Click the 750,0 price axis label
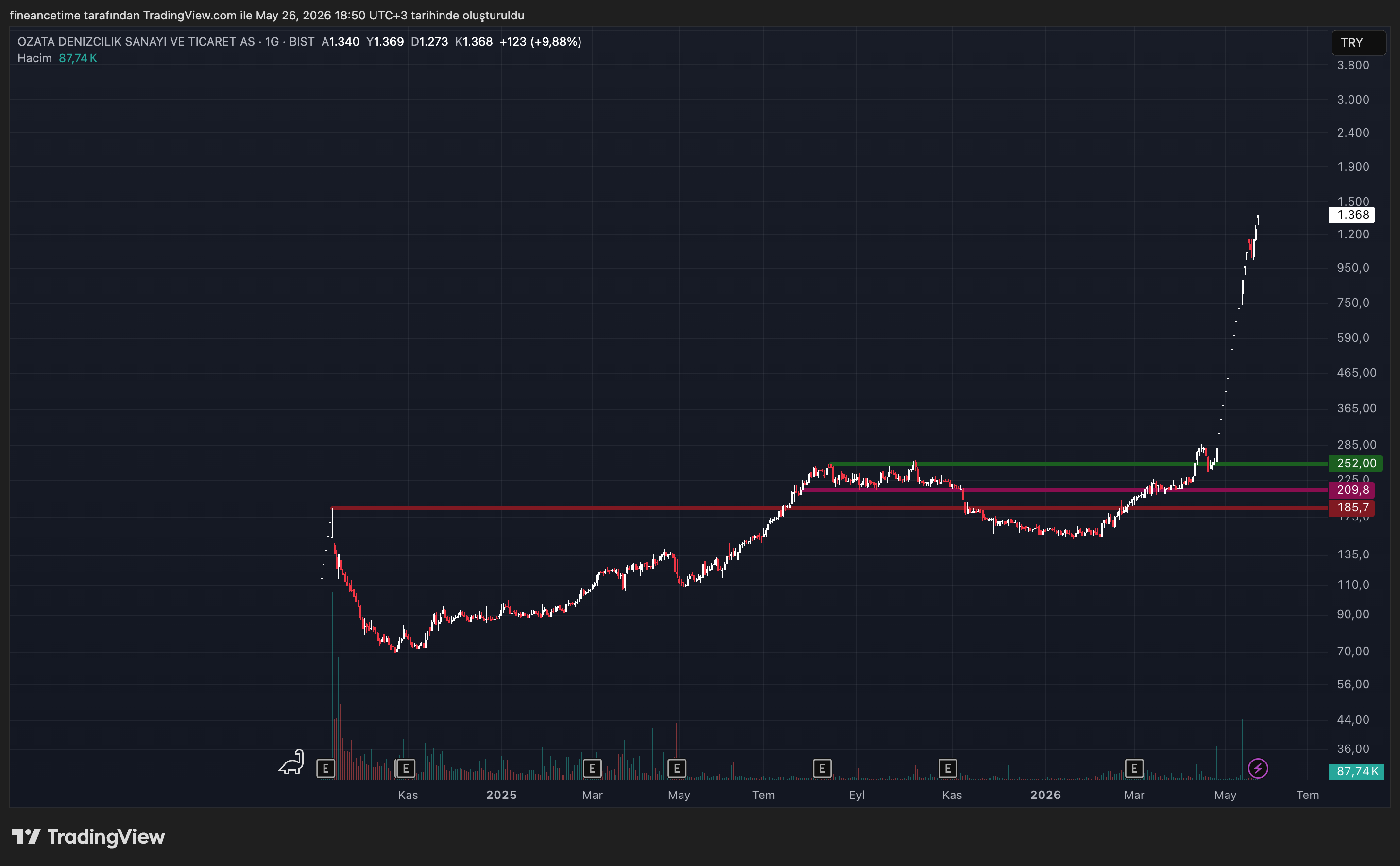The height and width of the screenshot is (866, 1400). 1353,303
